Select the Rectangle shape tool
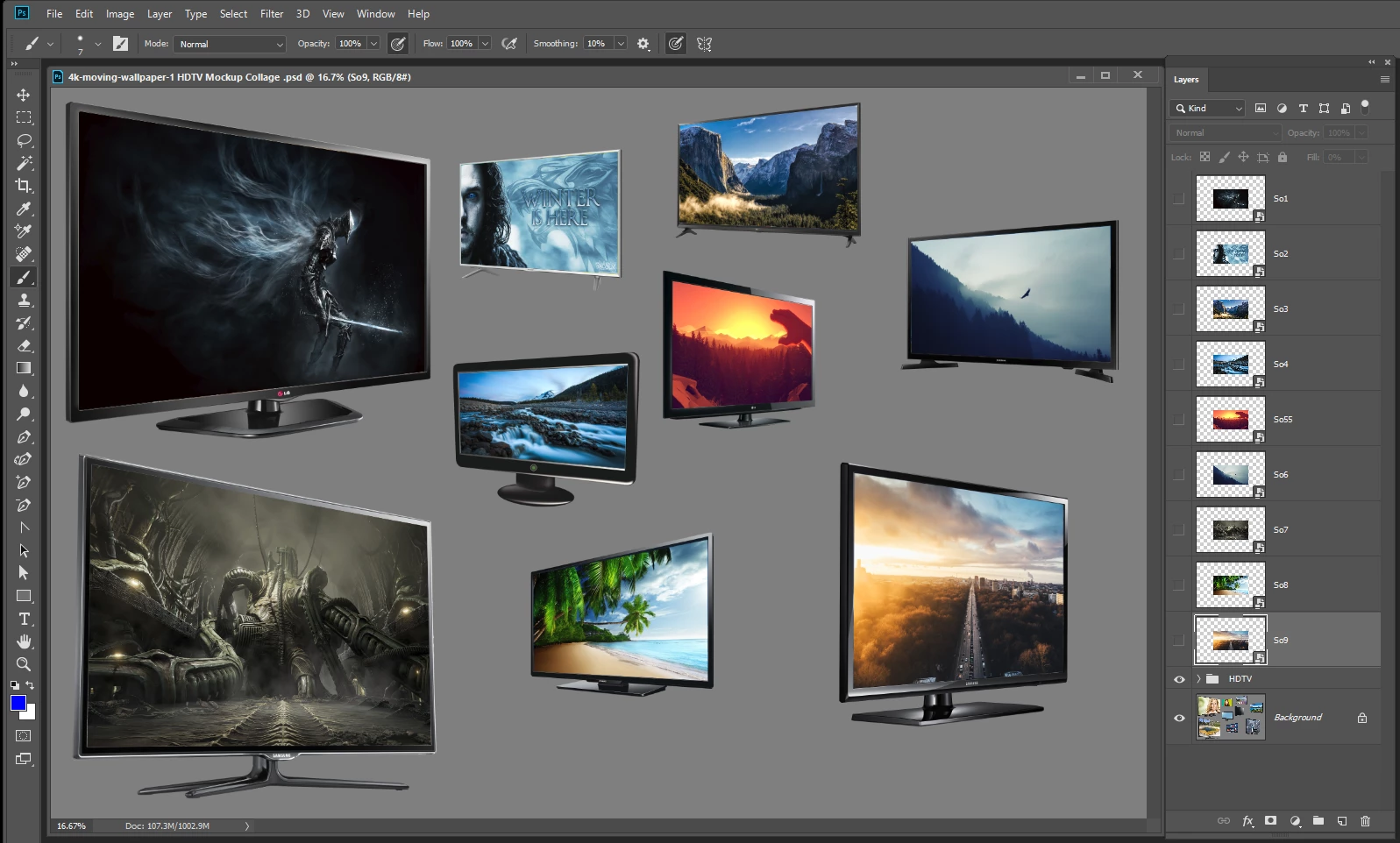The image size is (1400, 843). pyautogui.click(x=24, y=596)
